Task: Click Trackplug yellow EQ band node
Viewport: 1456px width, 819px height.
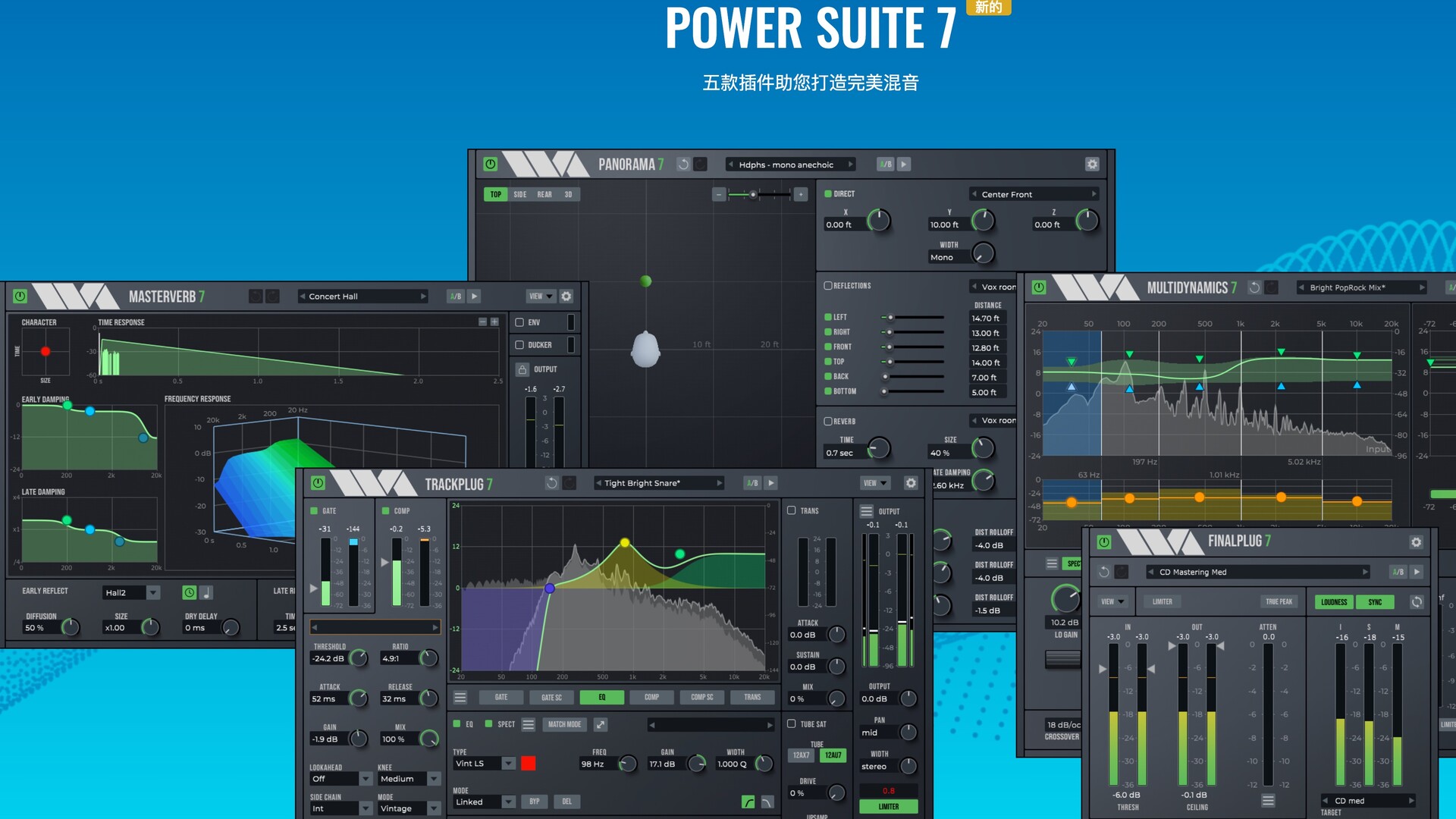Action: tap(625, 543)
